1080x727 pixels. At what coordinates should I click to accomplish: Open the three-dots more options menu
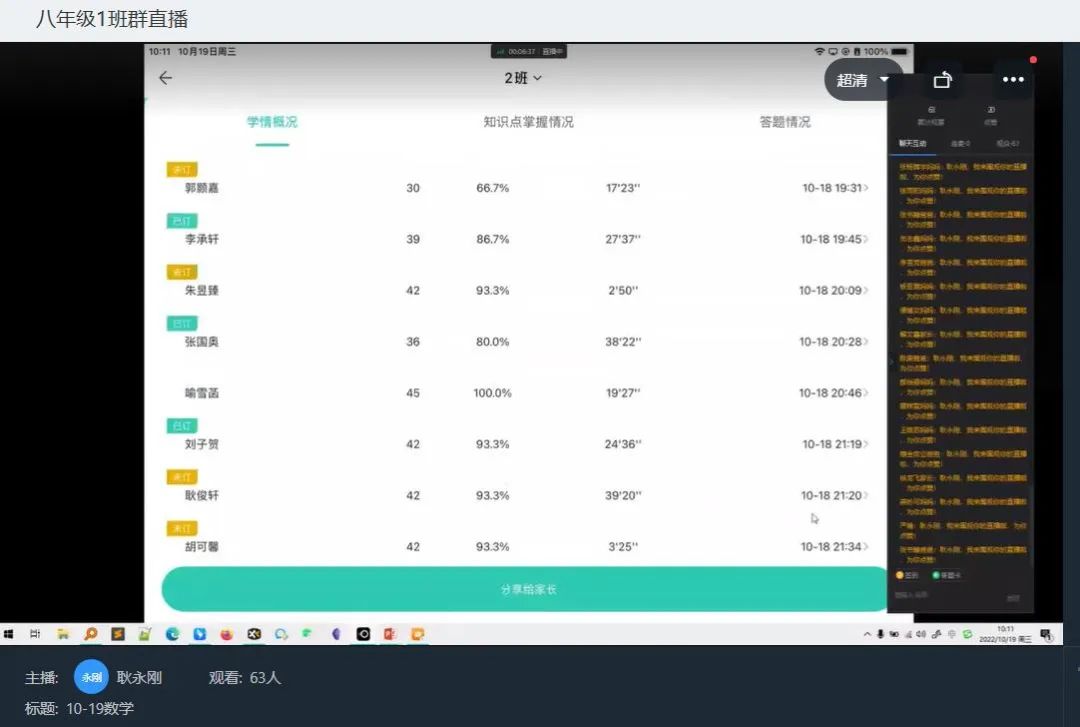(x=1013, y=80)
